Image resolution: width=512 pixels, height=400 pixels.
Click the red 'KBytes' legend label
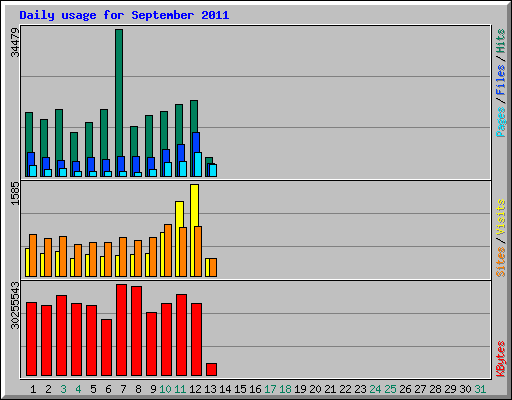501,359
